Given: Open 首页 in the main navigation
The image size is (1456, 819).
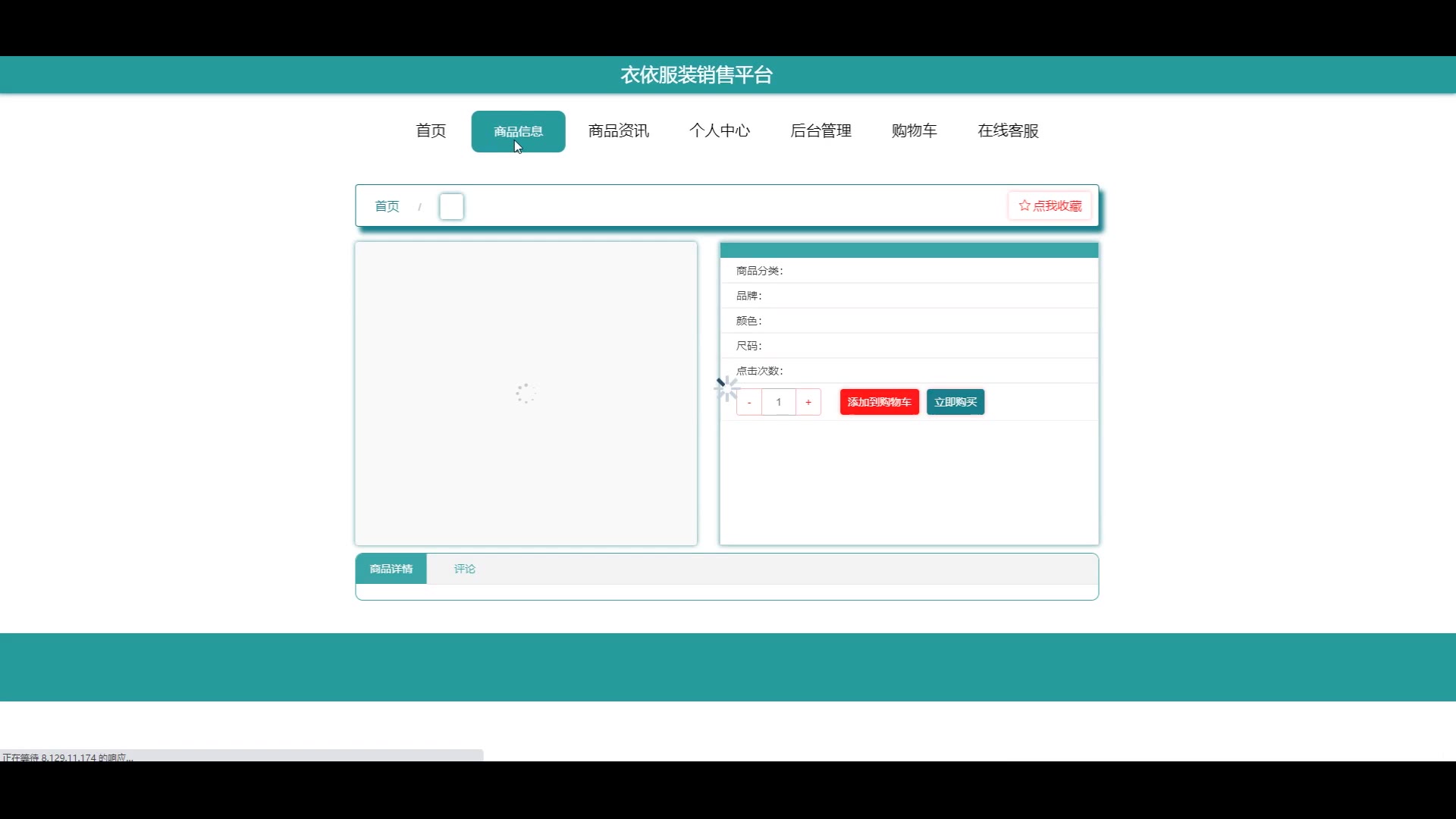Looking at the screenshot, I should [x=431, y=131].
